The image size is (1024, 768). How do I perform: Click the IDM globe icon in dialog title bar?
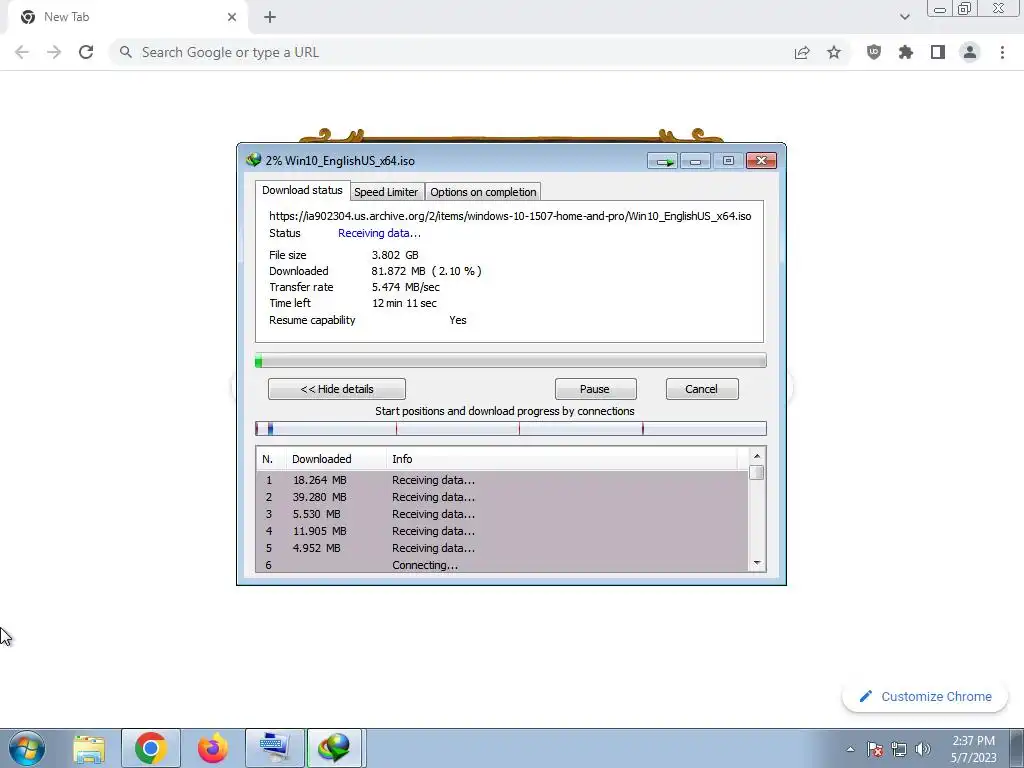[253, 160]
